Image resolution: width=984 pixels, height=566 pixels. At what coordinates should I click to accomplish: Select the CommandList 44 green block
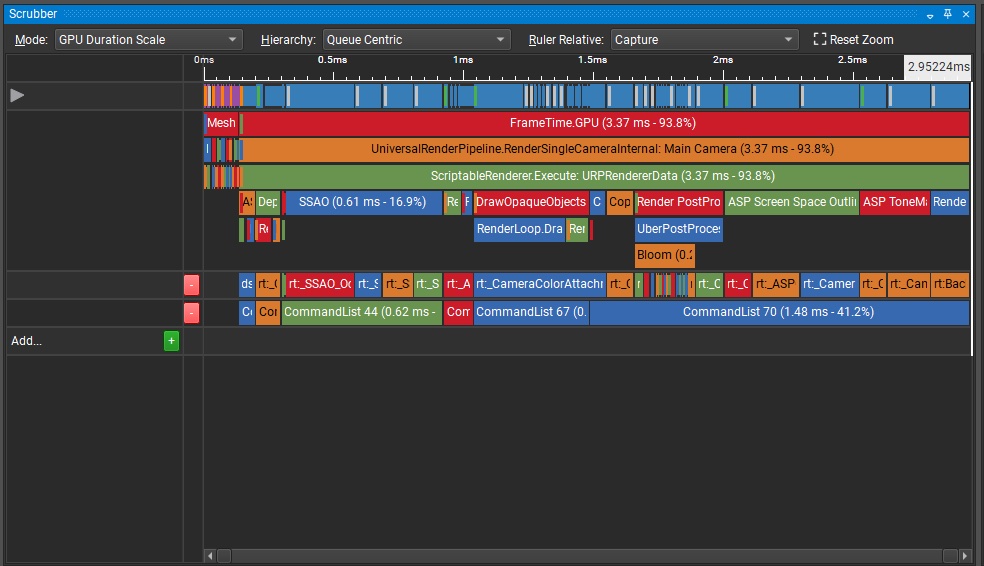[x=360, y=312]
